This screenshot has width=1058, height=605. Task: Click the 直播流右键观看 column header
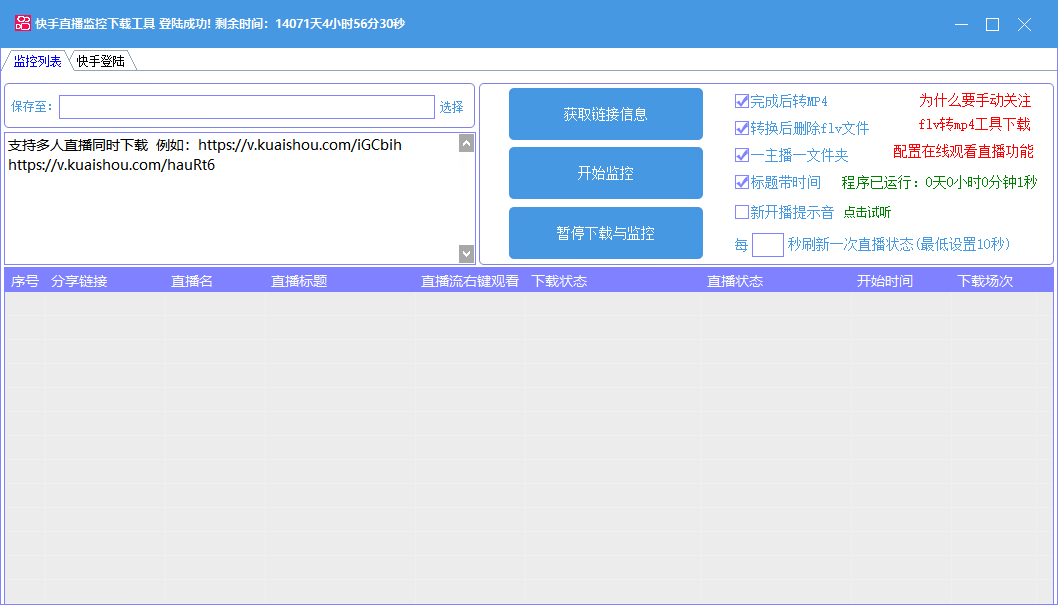(x=470, y=281)
